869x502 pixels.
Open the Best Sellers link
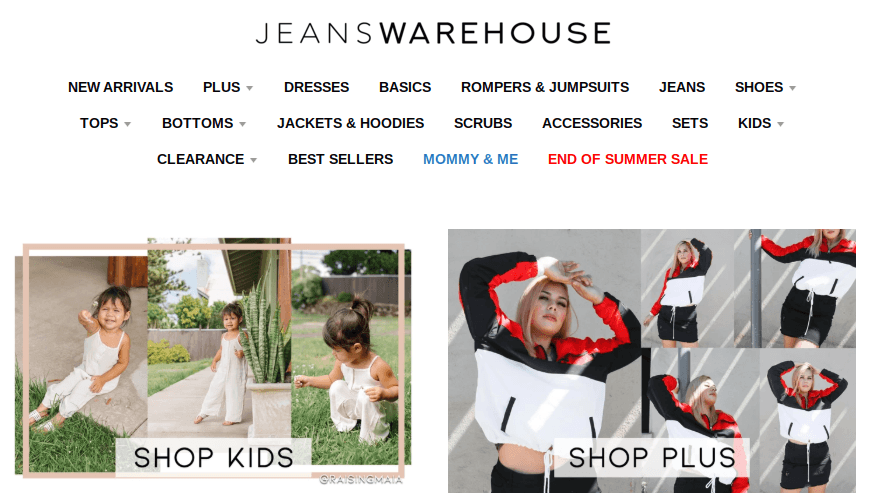pos(340,159)
